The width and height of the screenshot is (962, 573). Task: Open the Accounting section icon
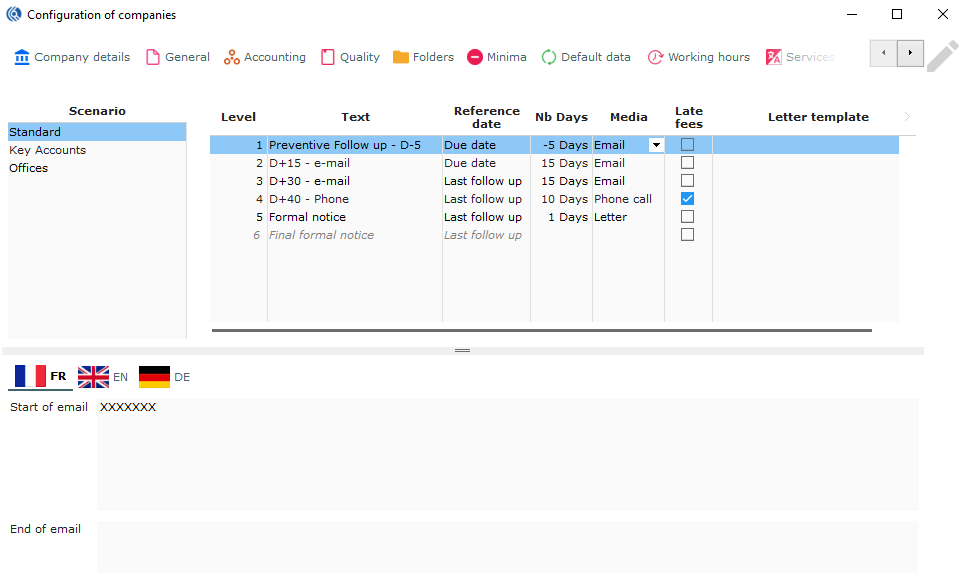232,57
